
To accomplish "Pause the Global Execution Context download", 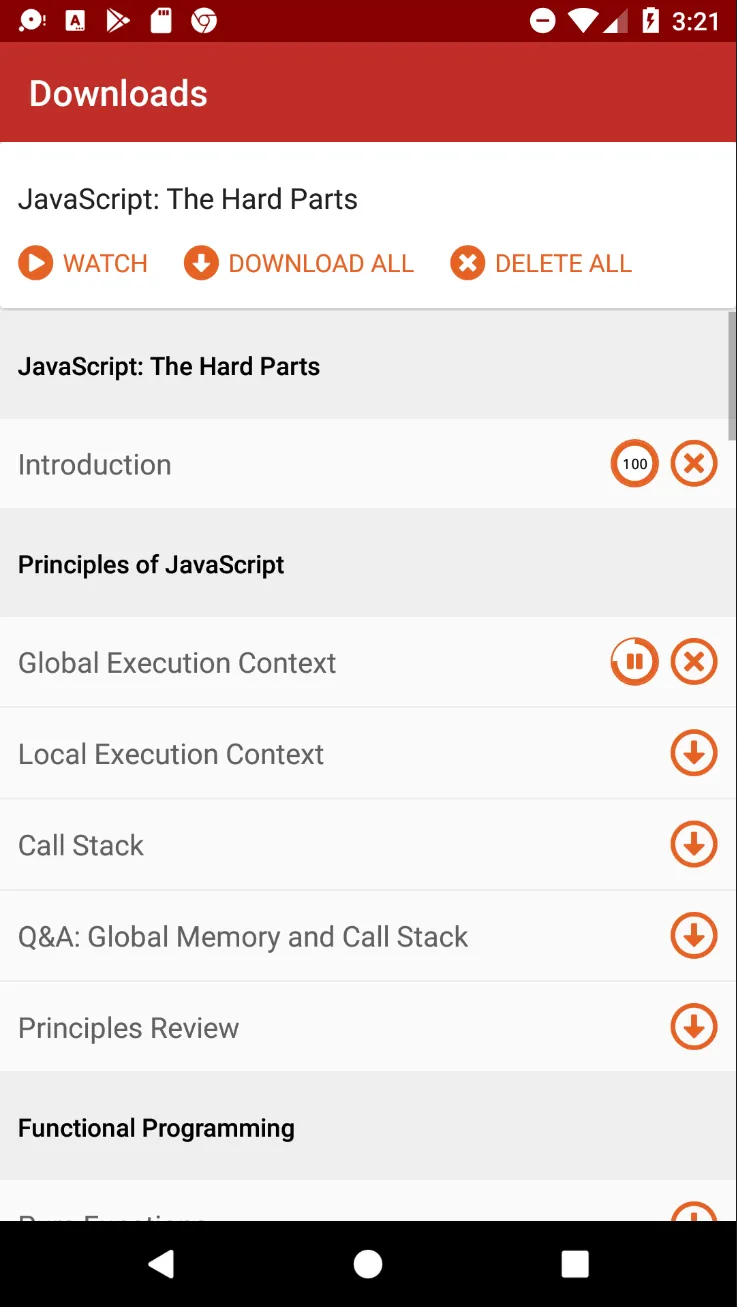I will [635, 662].
